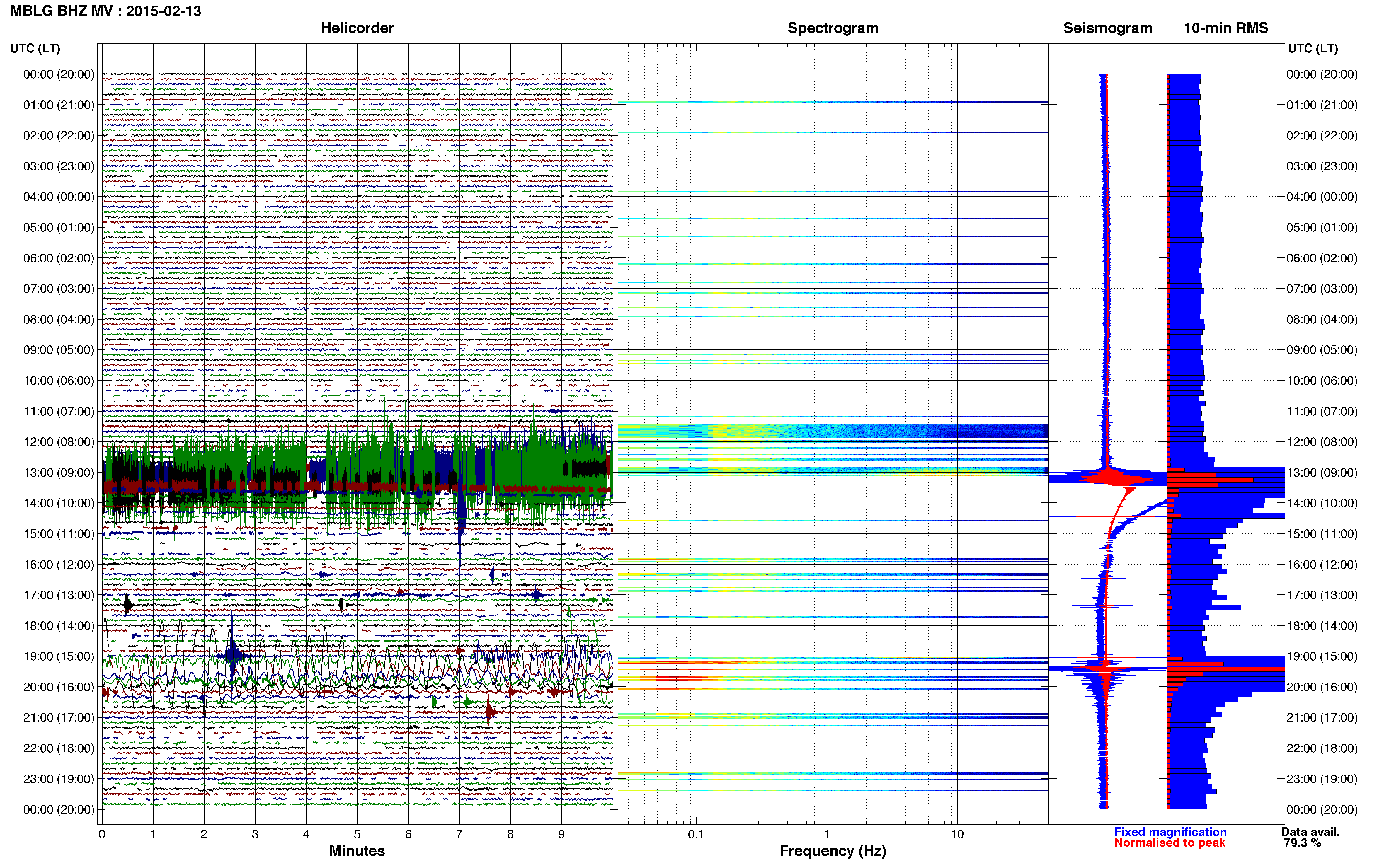Click the "0" minutes tick label
This screenshot has width=1389, height=868.
click(x=102, y=834)
